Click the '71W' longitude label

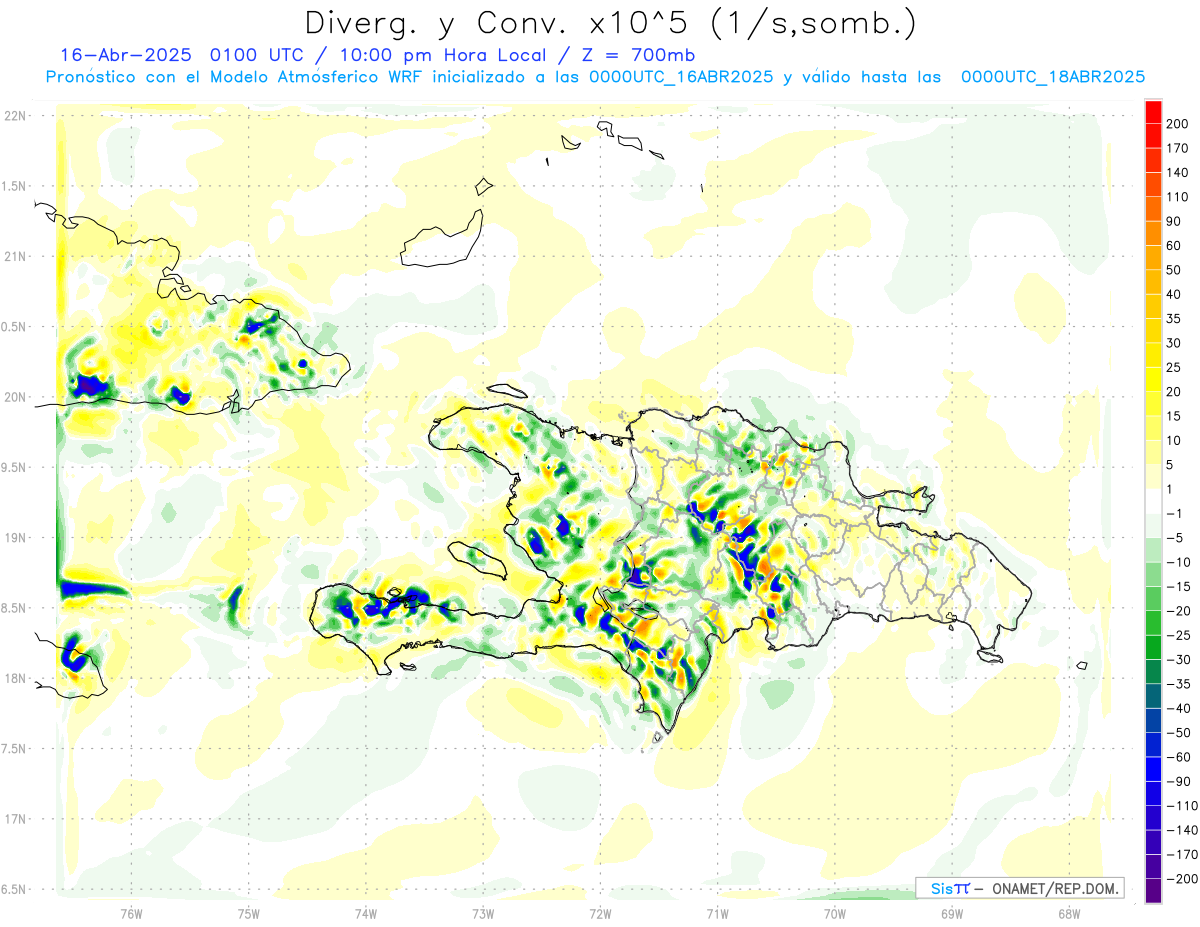(x=717, y=914)
